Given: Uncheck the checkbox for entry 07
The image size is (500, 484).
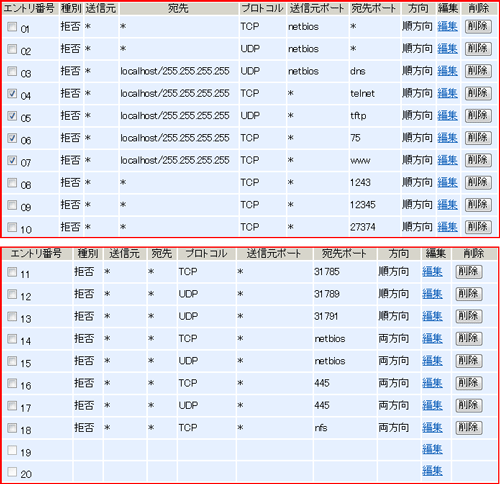Looking at the screenshot, I should tap(12, 160).
